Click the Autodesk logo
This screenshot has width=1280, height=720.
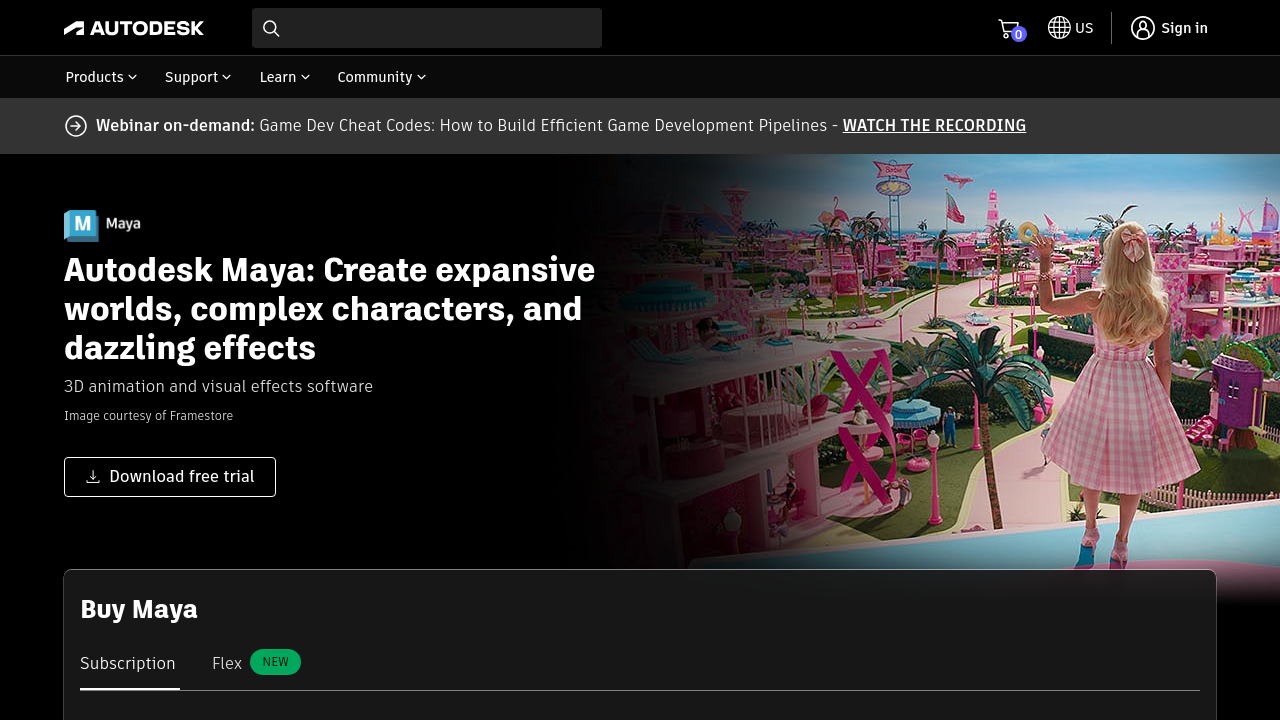click(x=134, y=28)
